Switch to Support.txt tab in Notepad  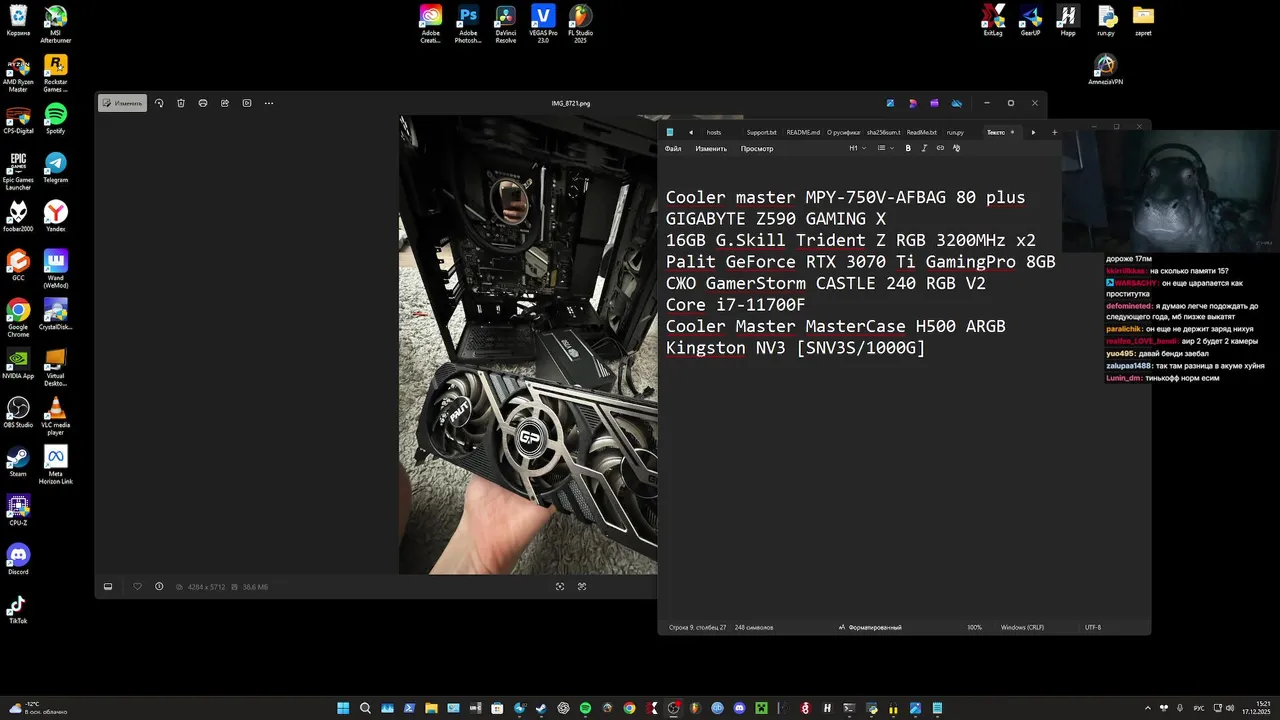click(x=761, y=132)
